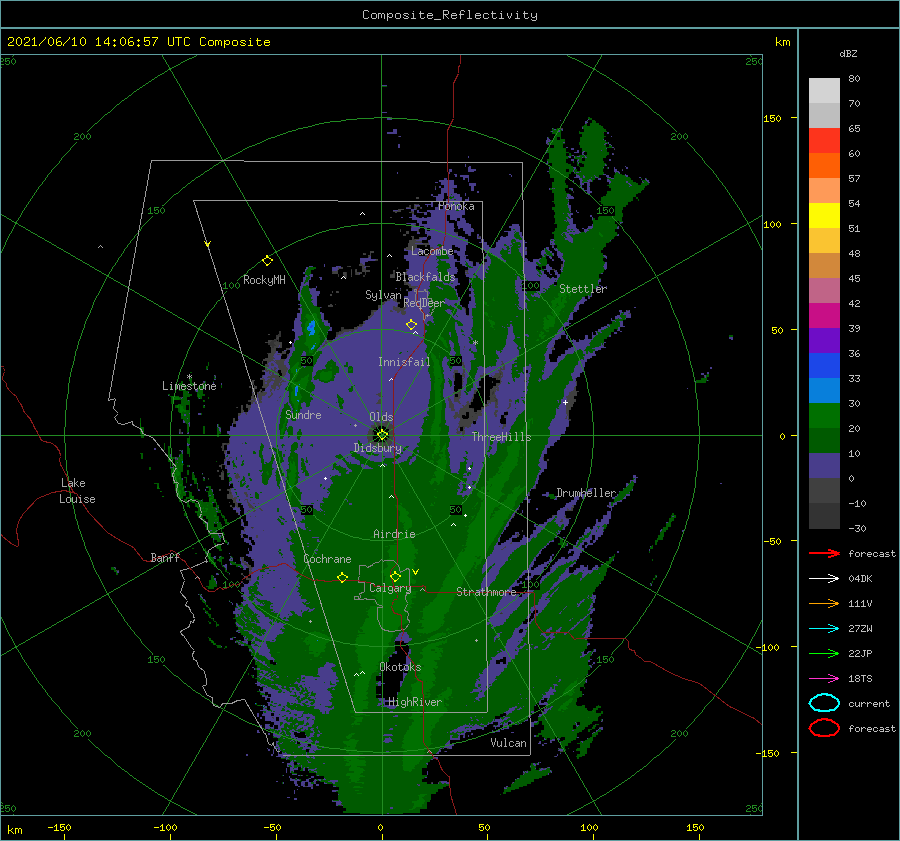Click the Composite_Reflectivity title

tap(450, 15)
